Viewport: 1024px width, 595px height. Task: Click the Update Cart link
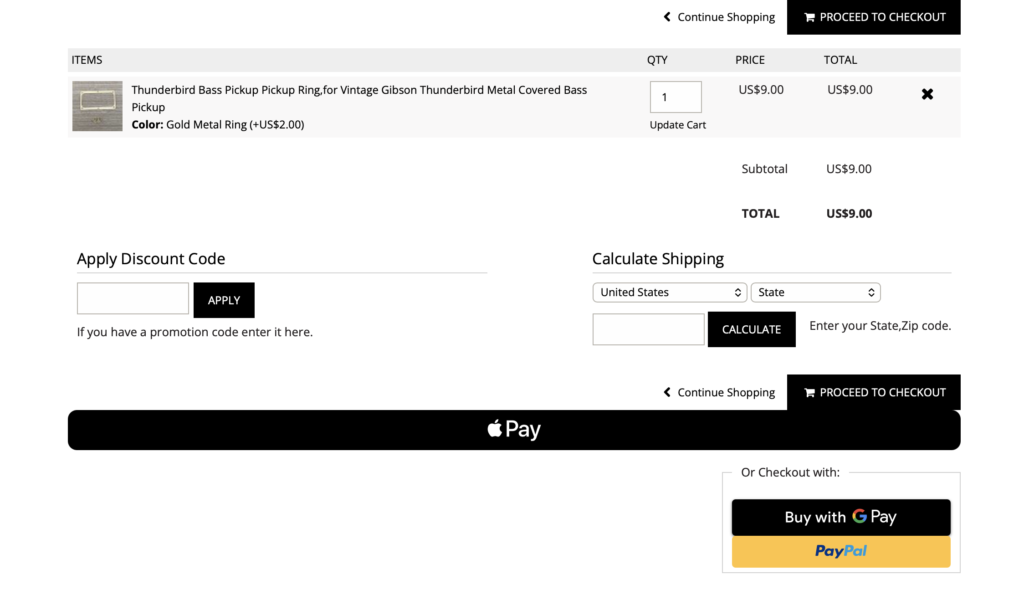click(677, 125)
